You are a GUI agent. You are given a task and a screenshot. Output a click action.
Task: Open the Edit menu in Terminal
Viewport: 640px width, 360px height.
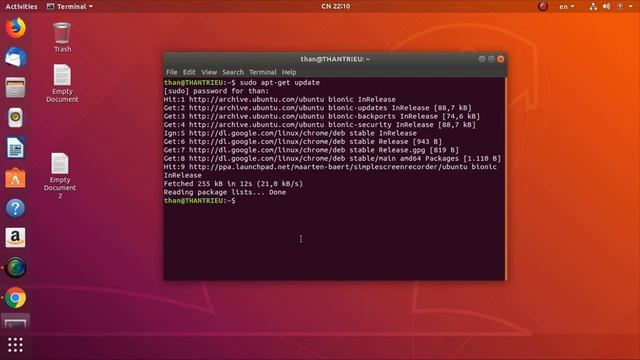coord(189,72)
